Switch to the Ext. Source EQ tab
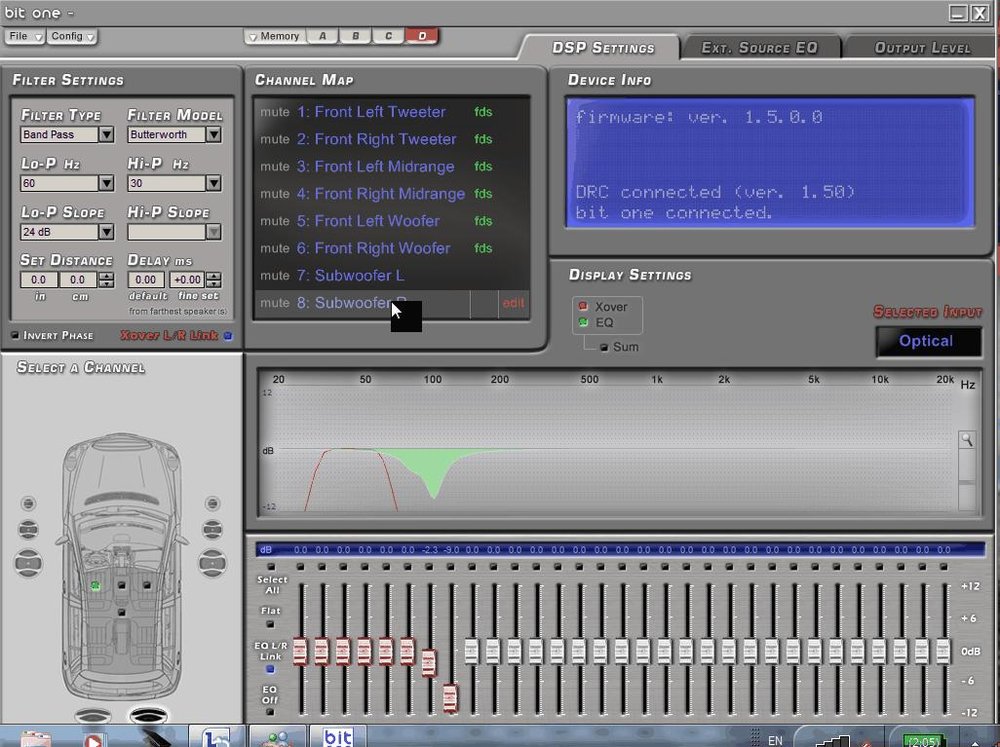 pyautogui.click(x=759, y=48)
